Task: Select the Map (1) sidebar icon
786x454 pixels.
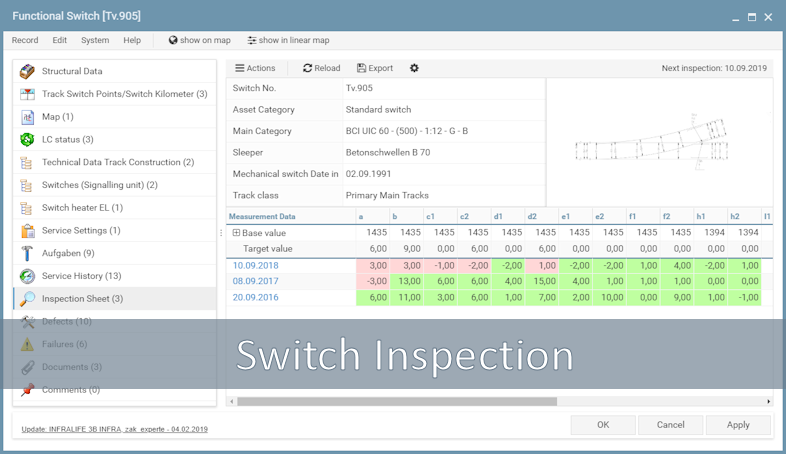Action: [27, 117]
